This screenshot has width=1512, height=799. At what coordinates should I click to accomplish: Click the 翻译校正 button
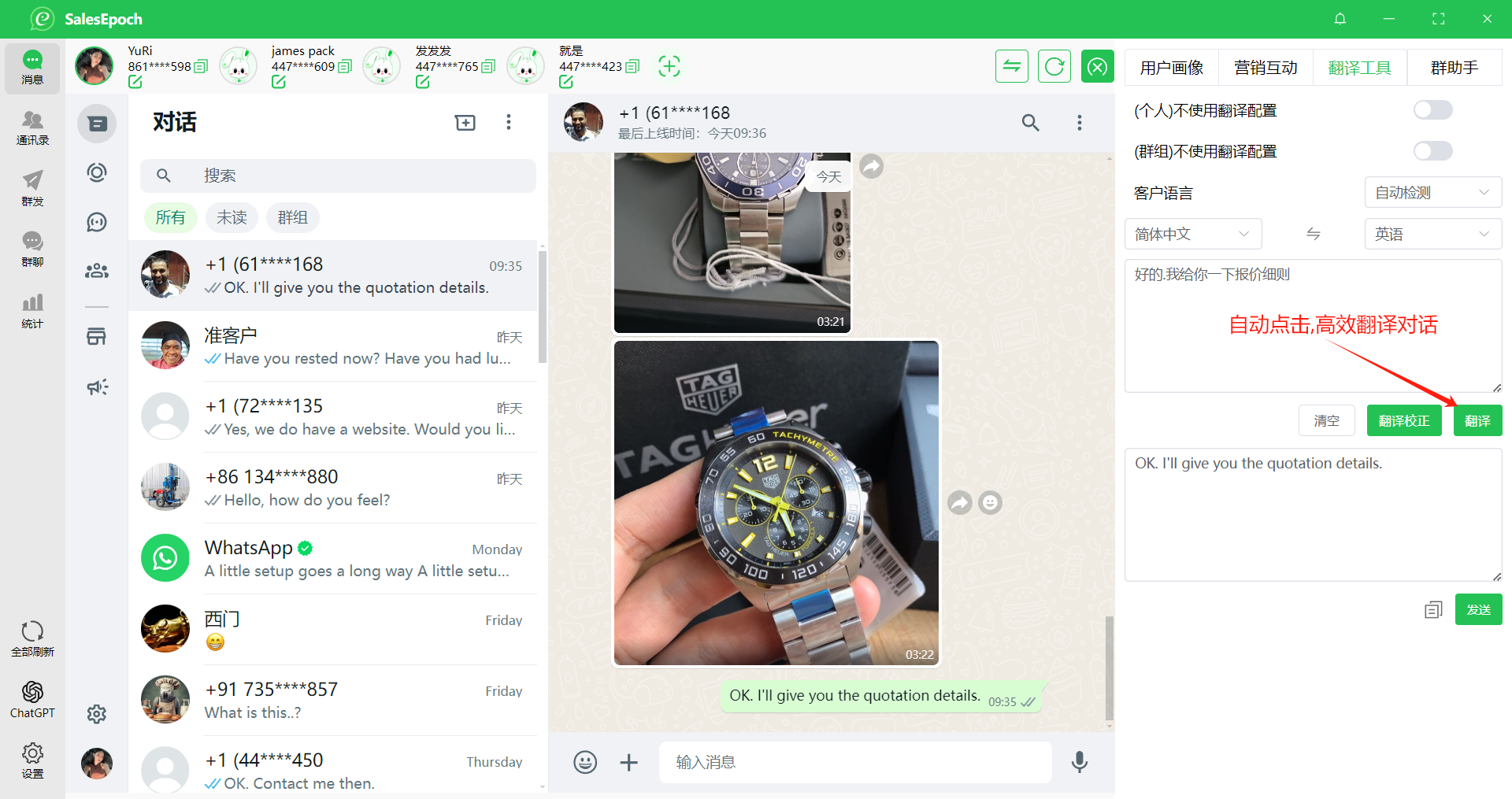(1404, 420)
